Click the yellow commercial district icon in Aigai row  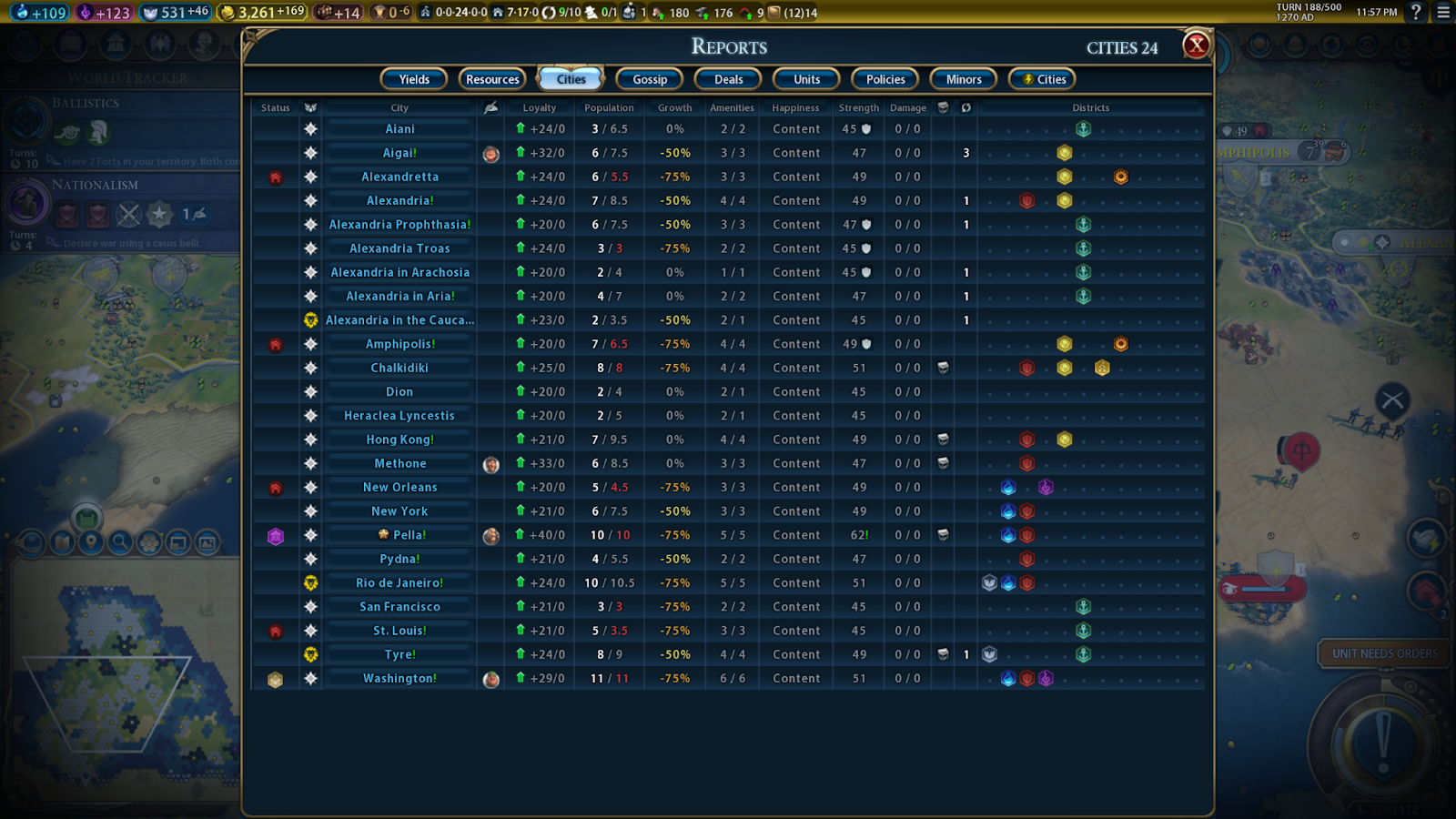pyautogui.click(x=1064, y=153)
